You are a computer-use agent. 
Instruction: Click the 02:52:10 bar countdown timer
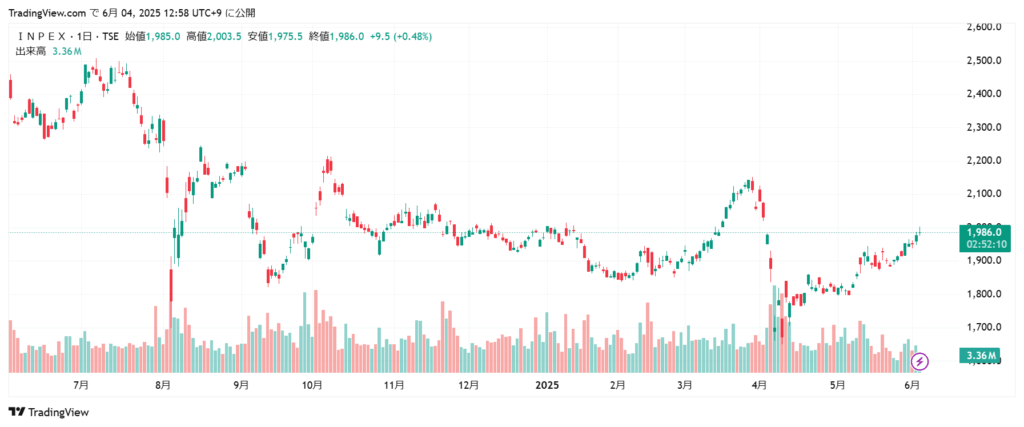pos(984,244)
